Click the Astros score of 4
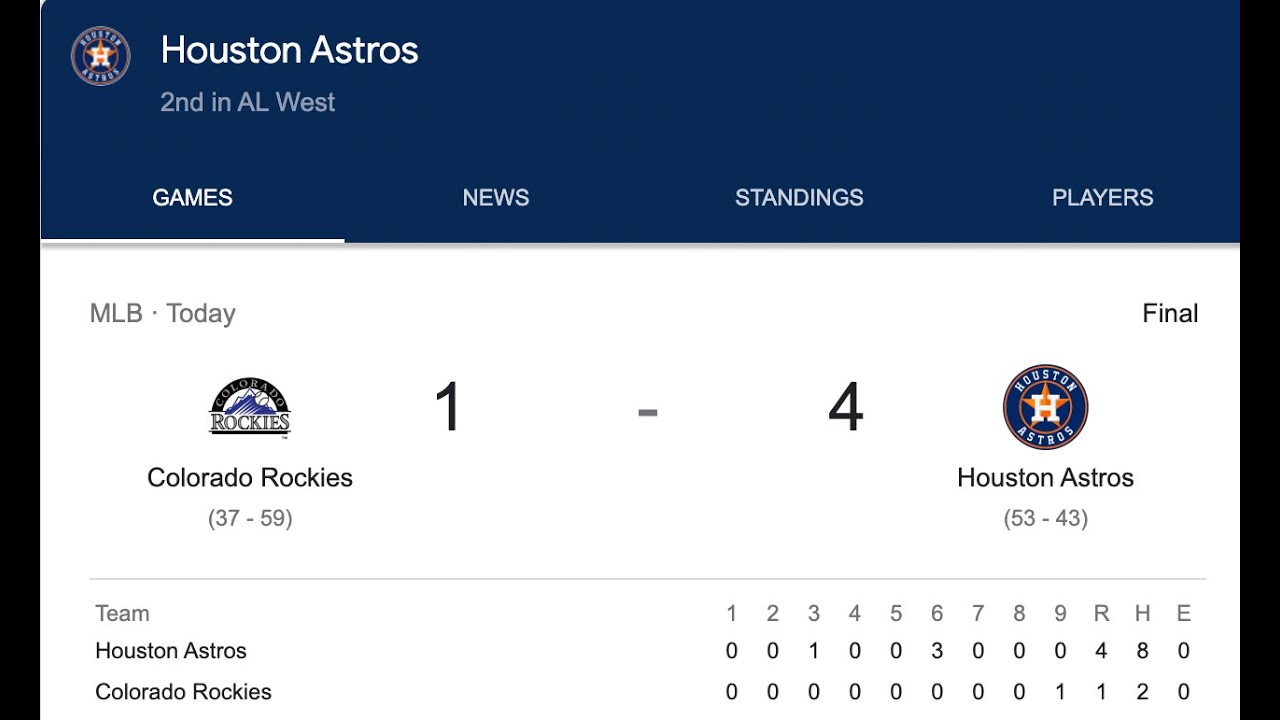1280x720 pixels. [x=845, y=408]
